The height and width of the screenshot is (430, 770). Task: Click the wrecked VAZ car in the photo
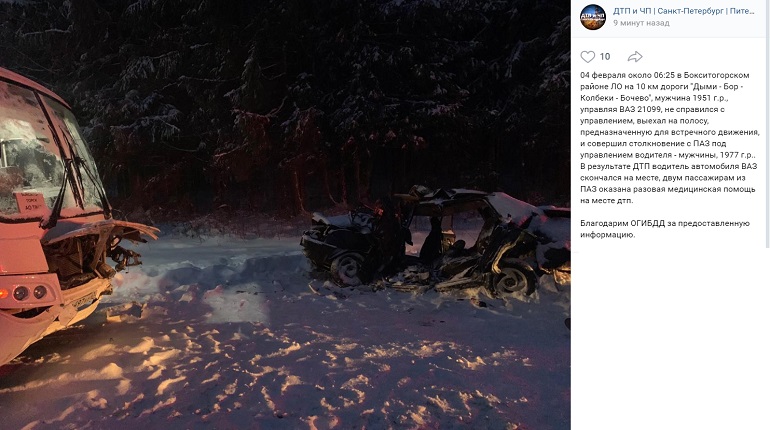435,241
